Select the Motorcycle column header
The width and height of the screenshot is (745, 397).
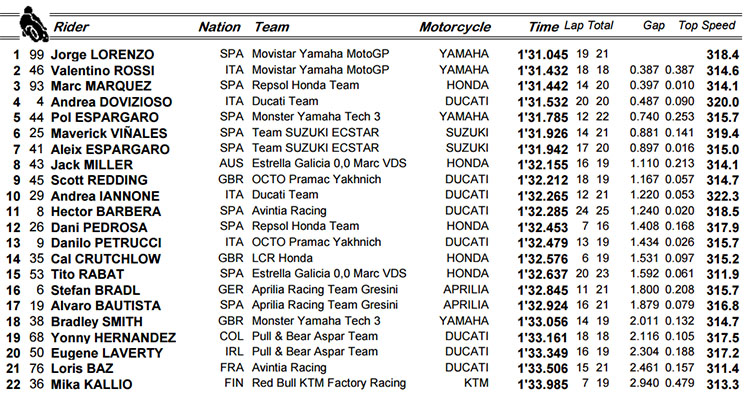pyautogui.click(x=455, y=27)
